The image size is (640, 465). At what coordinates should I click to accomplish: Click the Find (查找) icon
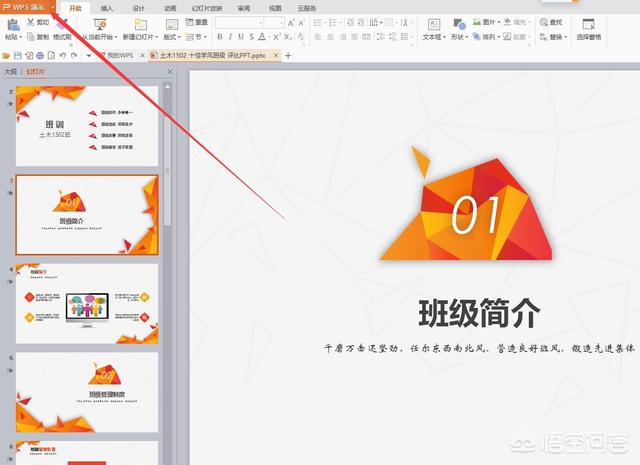click(555, 21)
